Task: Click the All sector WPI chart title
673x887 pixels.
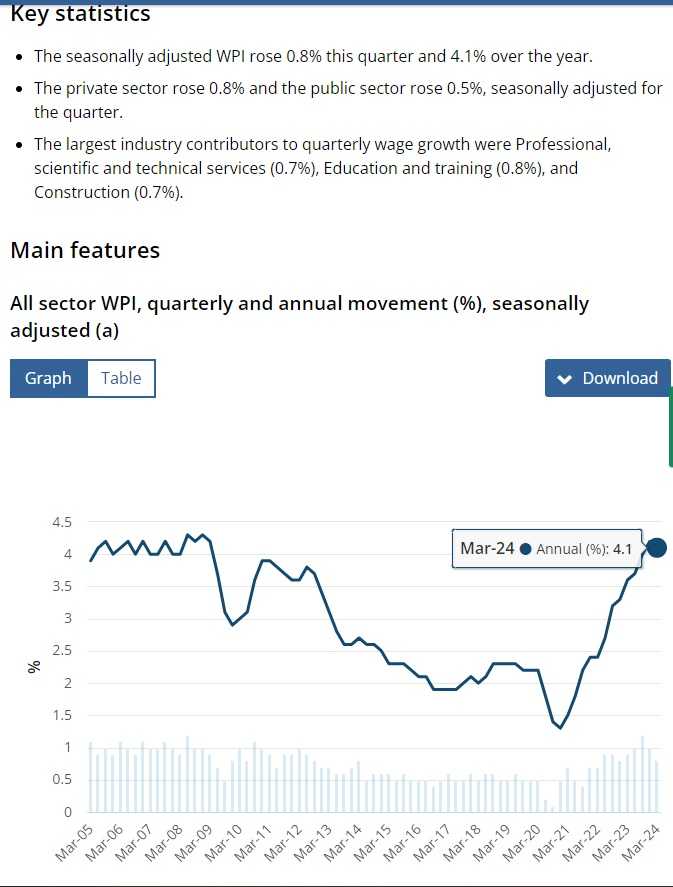Action: pyautogui.click(x=299, y=316)
